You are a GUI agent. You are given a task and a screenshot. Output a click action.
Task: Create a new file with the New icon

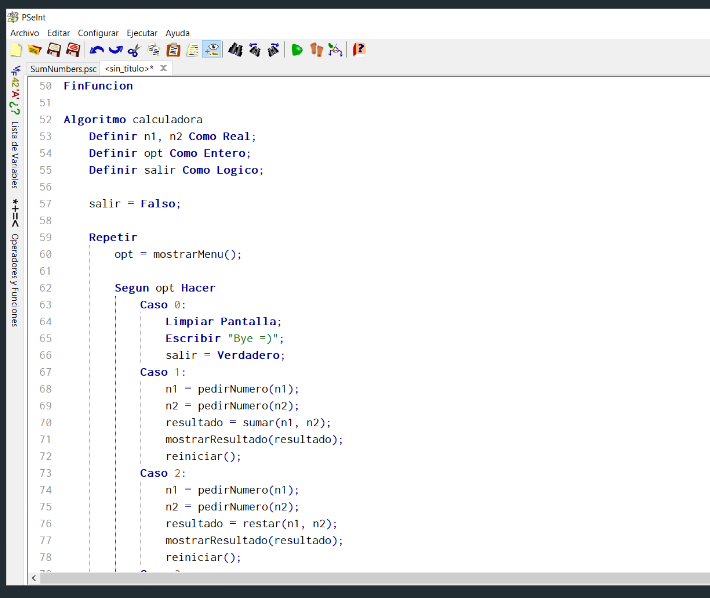click(17, 49)
